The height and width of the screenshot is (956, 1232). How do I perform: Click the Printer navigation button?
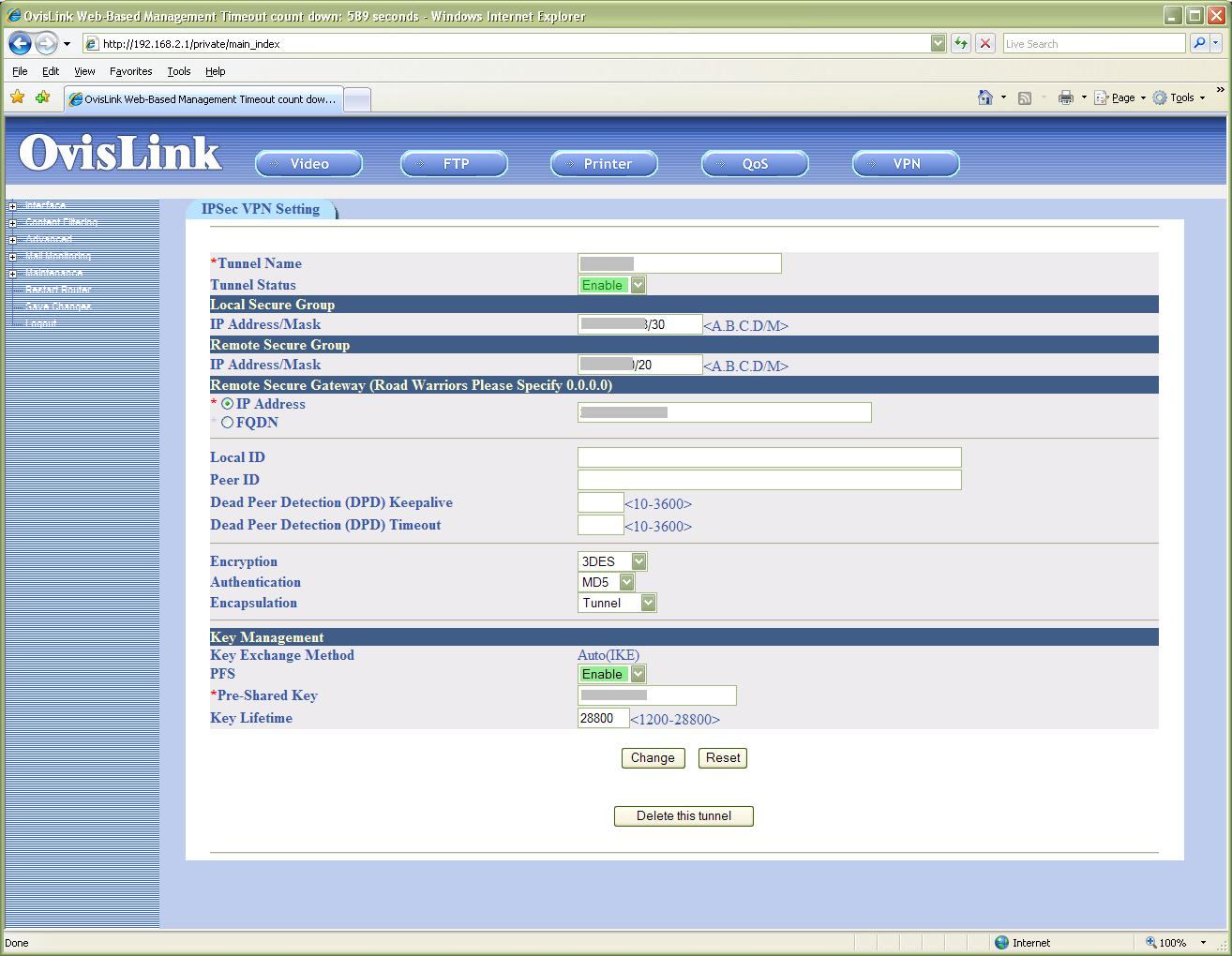coord(604,164)
